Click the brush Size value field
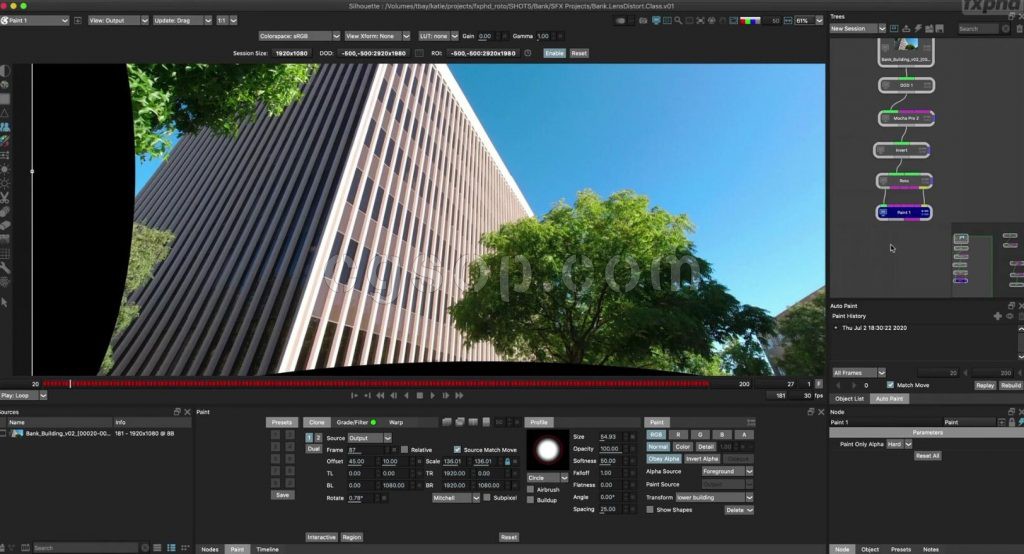This screenshot has height=554, width=1024. 613,436
